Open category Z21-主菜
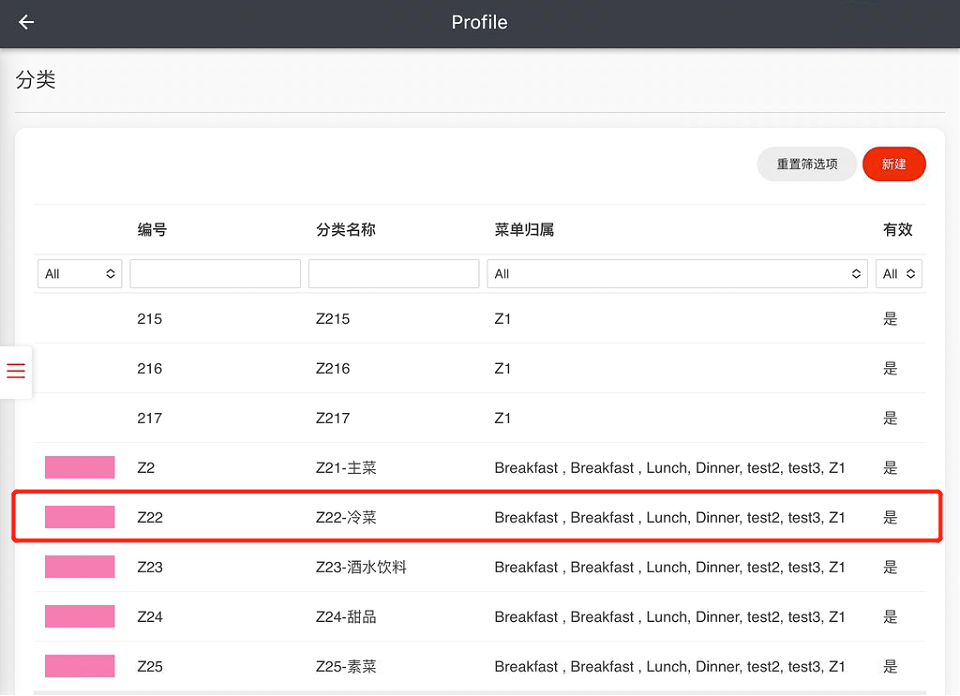 pos(346,468)
